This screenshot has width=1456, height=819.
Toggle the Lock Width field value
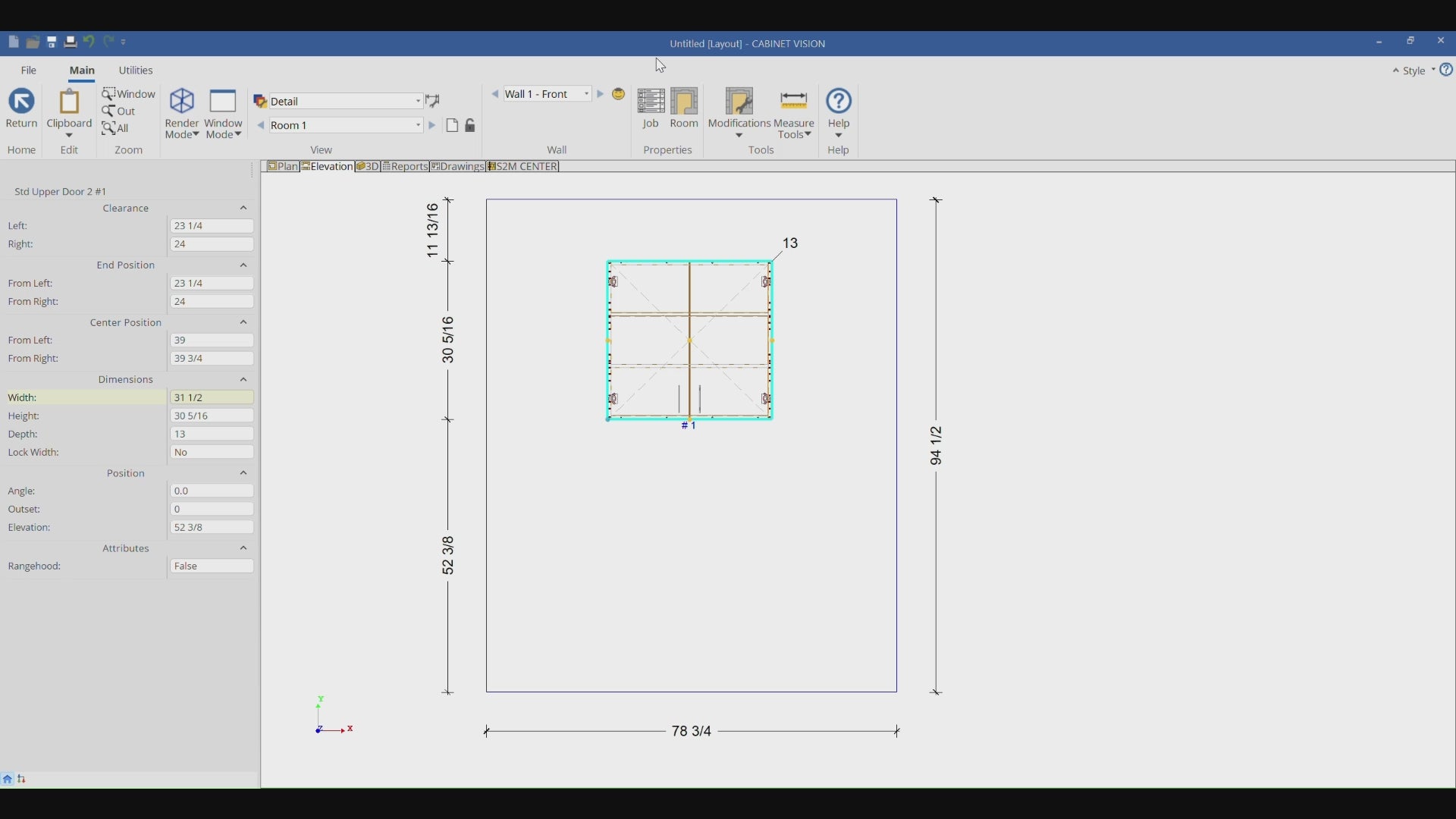(x=212, y=453)
